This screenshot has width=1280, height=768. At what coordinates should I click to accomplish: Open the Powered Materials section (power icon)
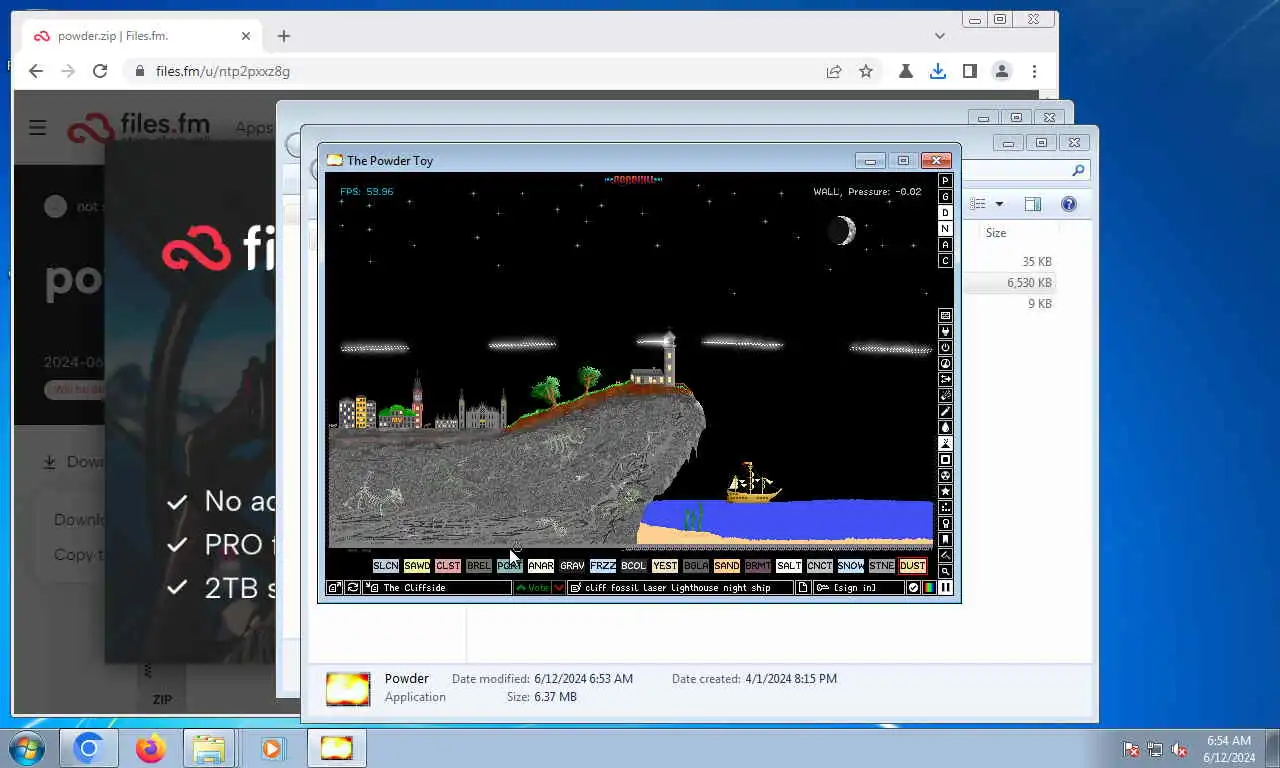pyautogui.click(x=945, y=347)
